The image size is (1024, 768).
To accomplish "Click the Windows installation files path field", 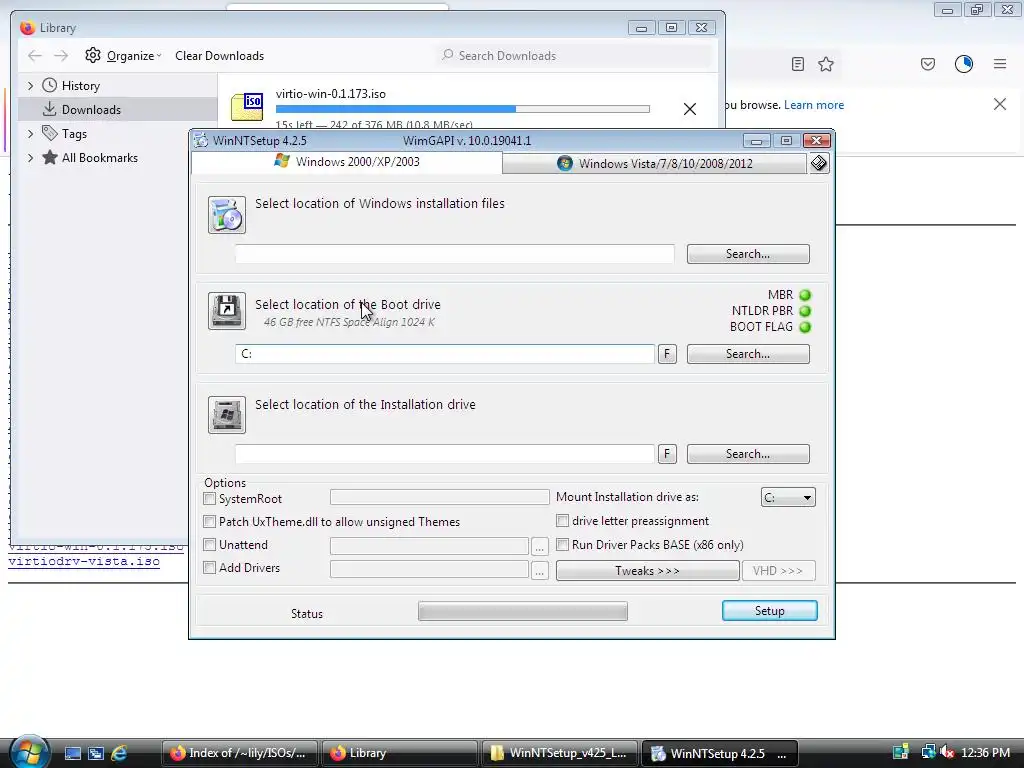I will (455, 254).
